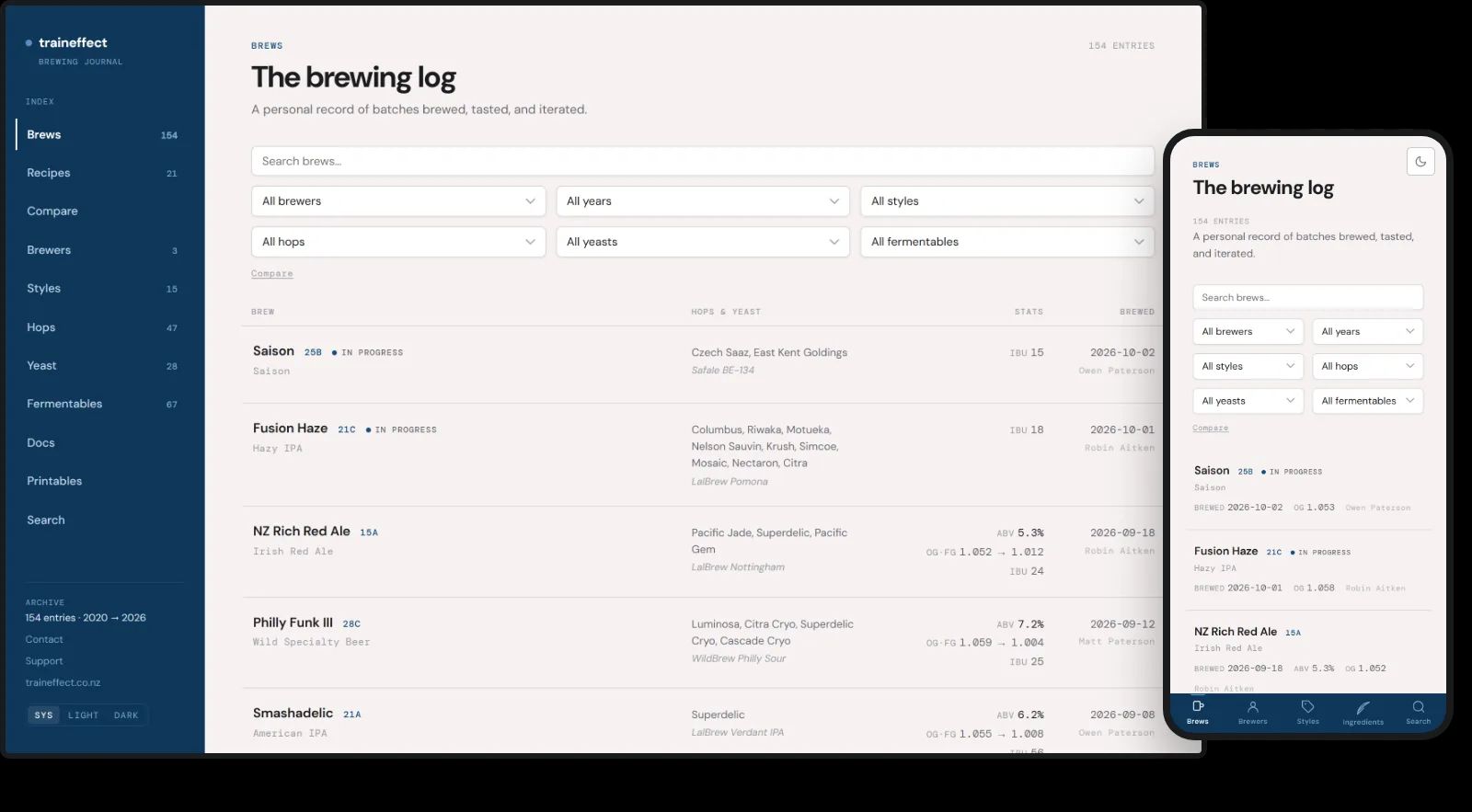The width and height of the screenshot is (1472, 812).
Task: Open Styles in sidebar
Action: click(x=101, y=289)
